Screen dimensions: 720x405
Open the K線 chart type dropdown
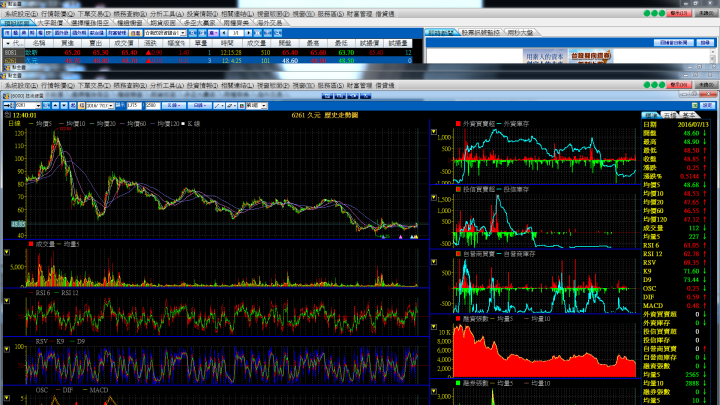[174, 106]
